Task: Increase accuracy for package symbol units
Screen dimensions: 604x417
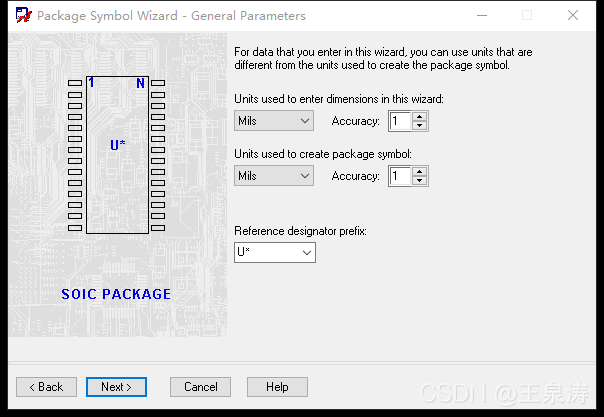Action: point(420,171)
